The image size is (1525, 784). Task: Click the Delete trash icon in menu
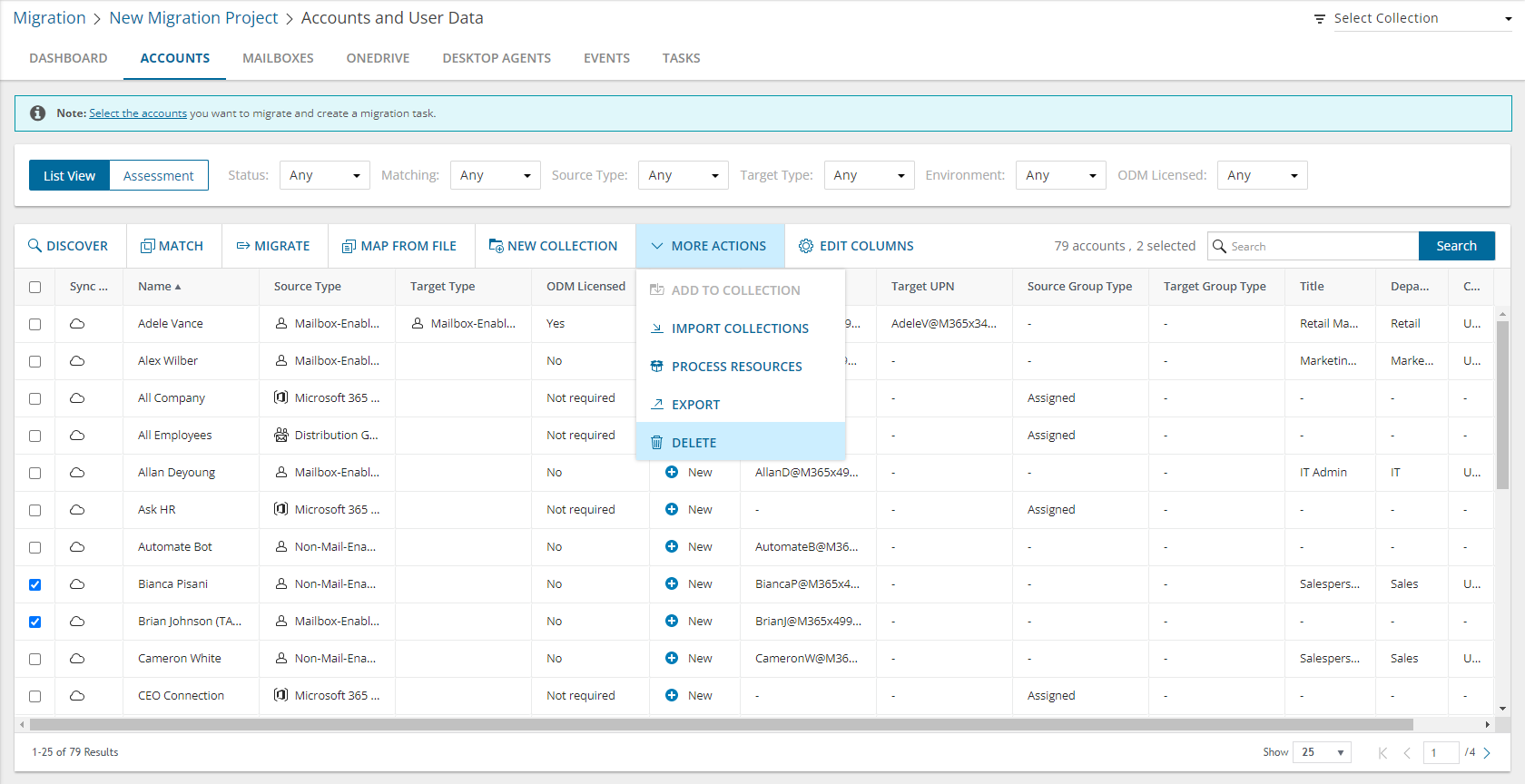(x=656, y=443)
